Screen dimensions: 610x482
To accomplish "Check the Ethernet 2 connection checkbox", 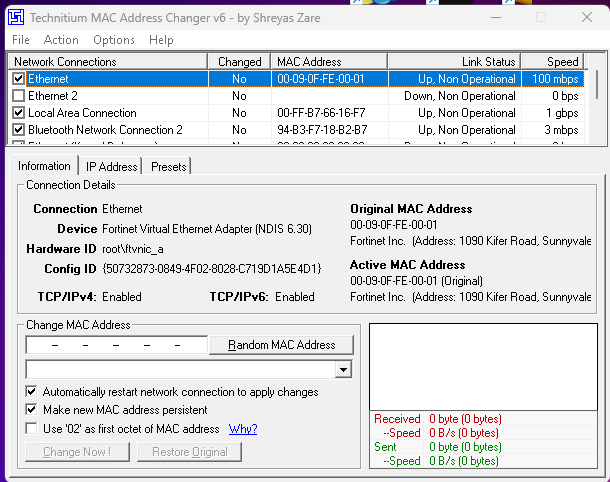I will click(x=18, y=96).
